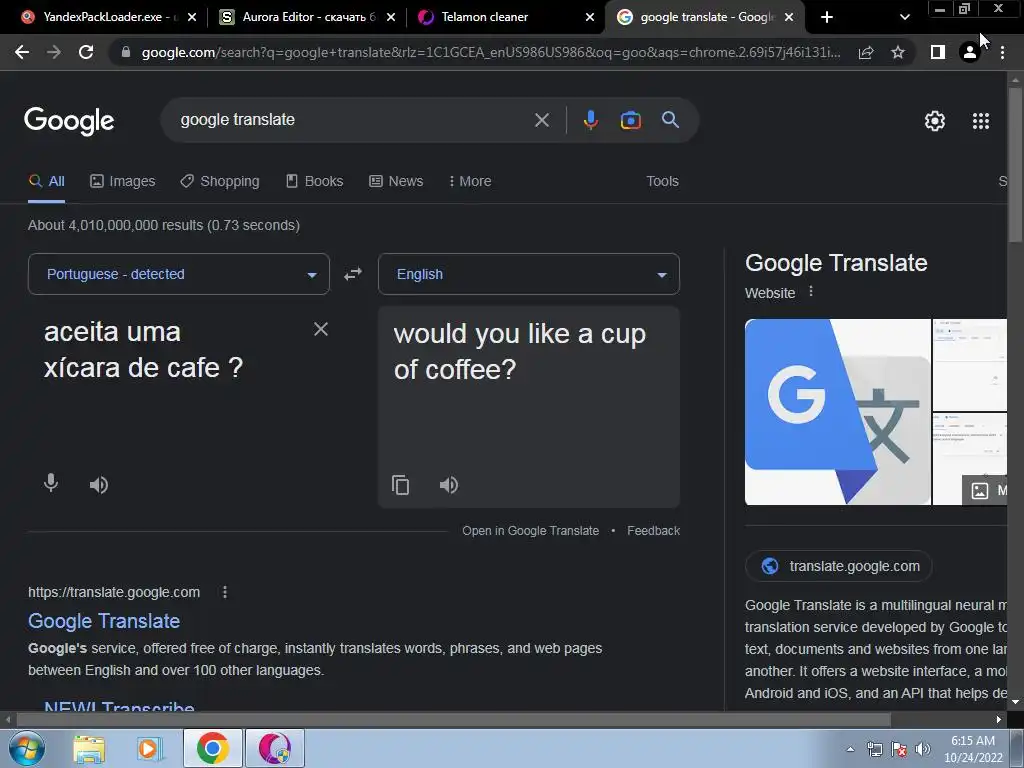Close the YandexPackLoader.exe tab

192,17
